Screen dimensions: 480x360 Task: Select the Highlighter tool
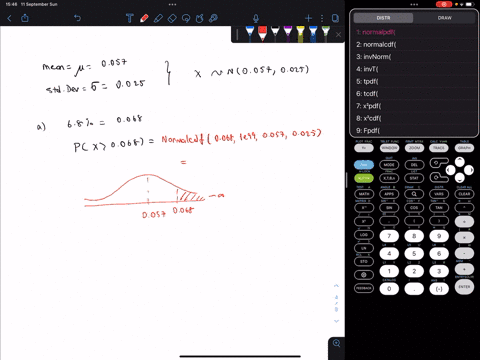coord(158,18)
